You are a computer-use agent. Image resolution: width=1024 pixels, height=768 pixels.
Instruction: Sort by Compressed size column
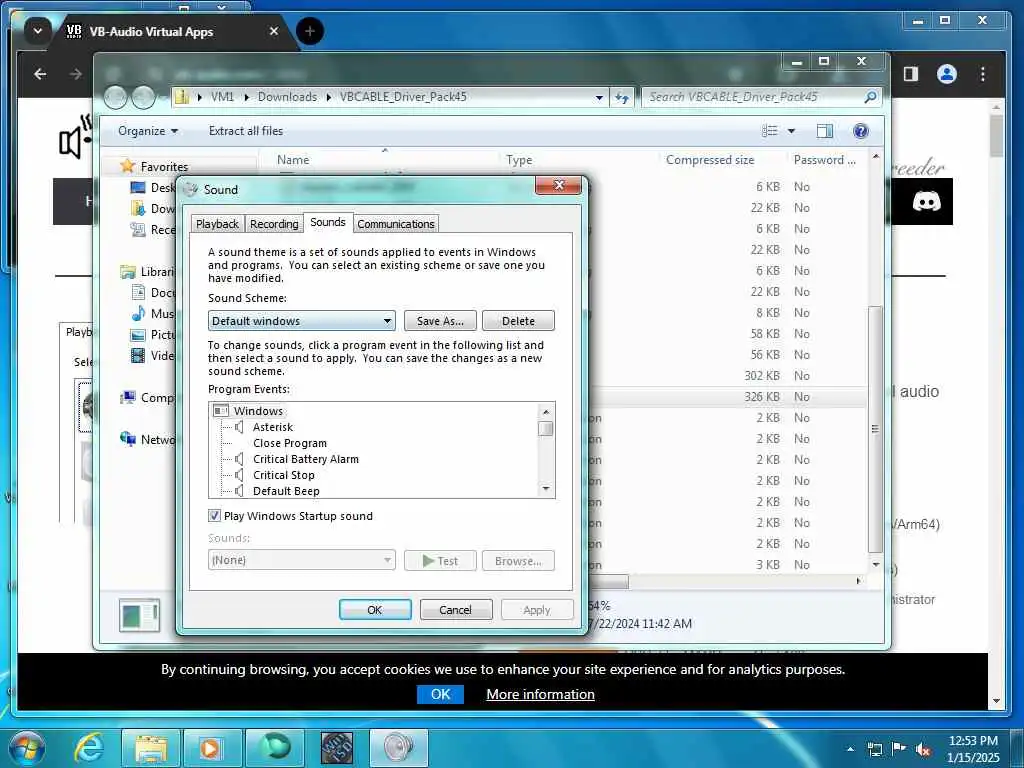pos(710,160)
